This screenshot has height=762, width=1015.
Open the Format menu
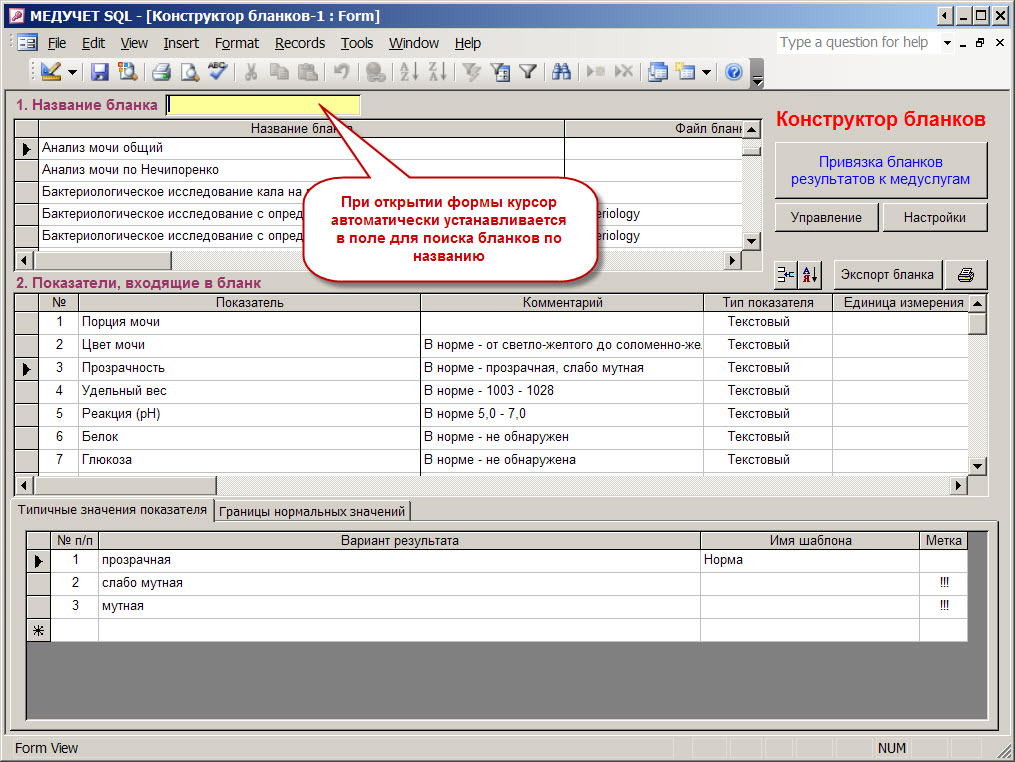point(237,43)
